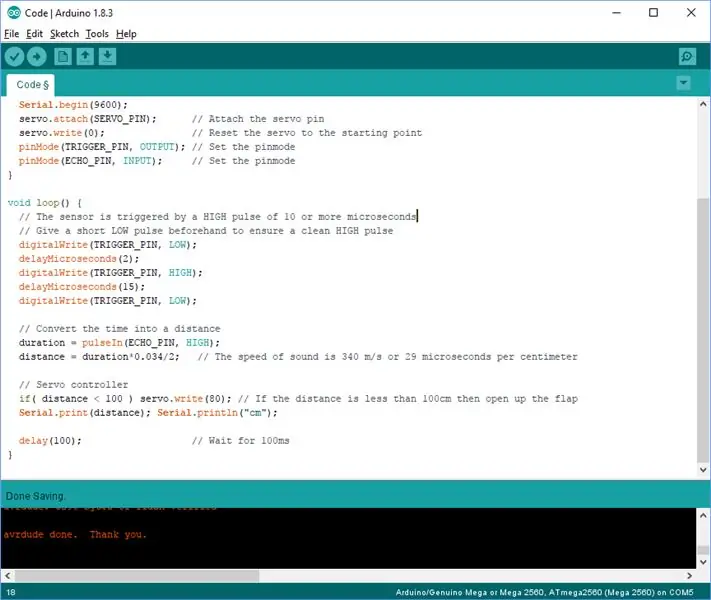
Task: Click the Serial.print(distance) statement
Action: pos(85,413)
